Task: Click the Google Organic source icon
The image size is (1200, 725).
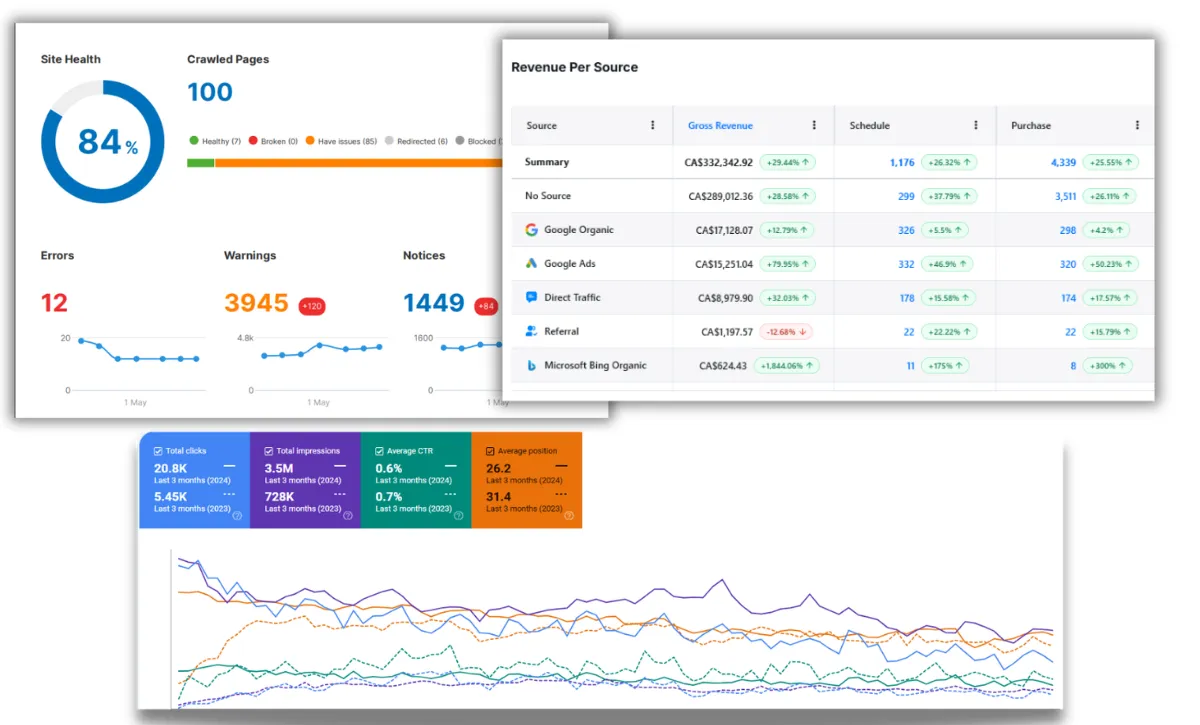Action: tap(532, 230)
